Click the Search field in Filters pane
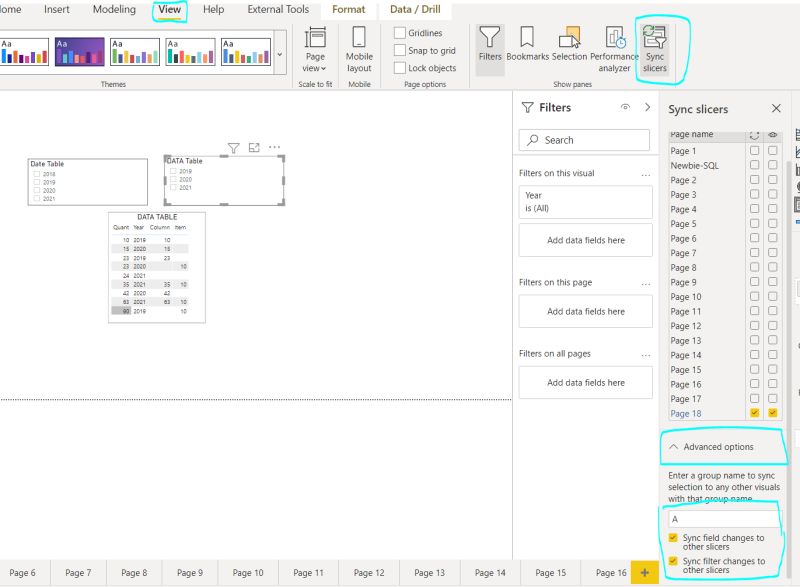 (x=584, y=140)
